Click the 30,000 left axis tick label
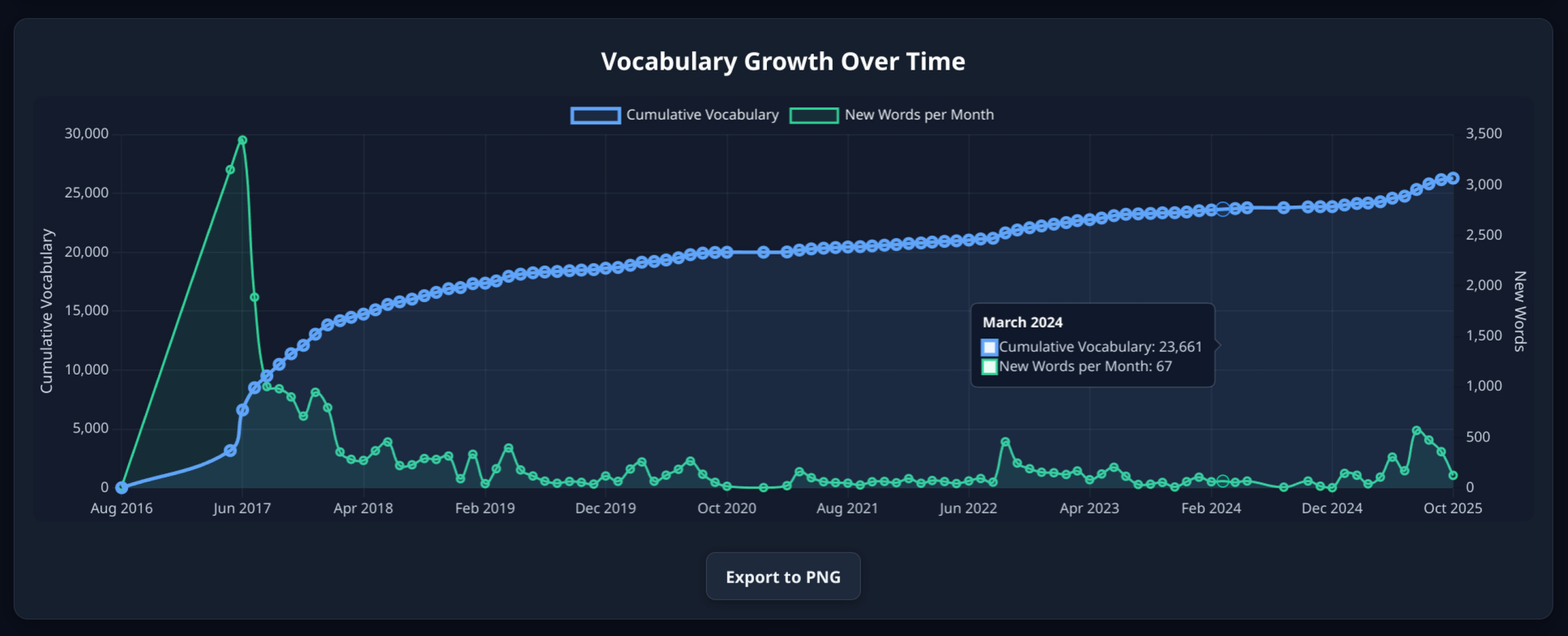Viewport: 1568px width, 636px height. [x=86, y=134]
